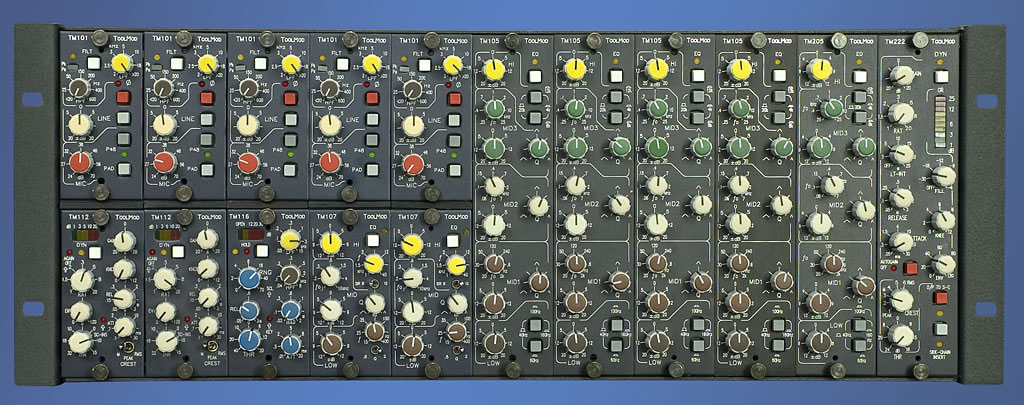Turn yellow HI knob on first TM105
Screen dimensions: 1024x405
tap(495, 69)
